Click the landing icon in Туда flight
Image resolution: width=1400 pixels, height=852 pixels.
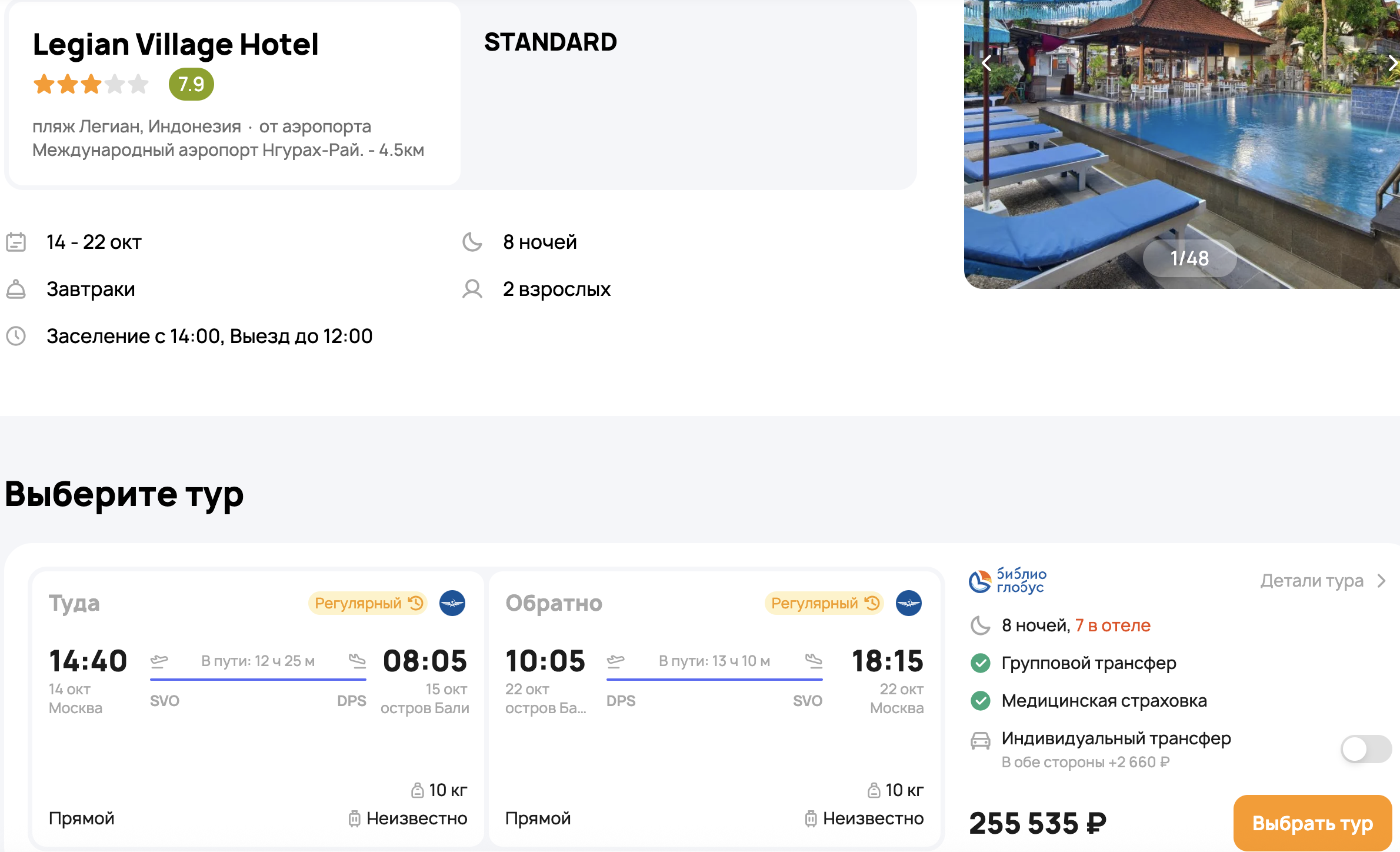pyautogui.click(x=357, y=661)
